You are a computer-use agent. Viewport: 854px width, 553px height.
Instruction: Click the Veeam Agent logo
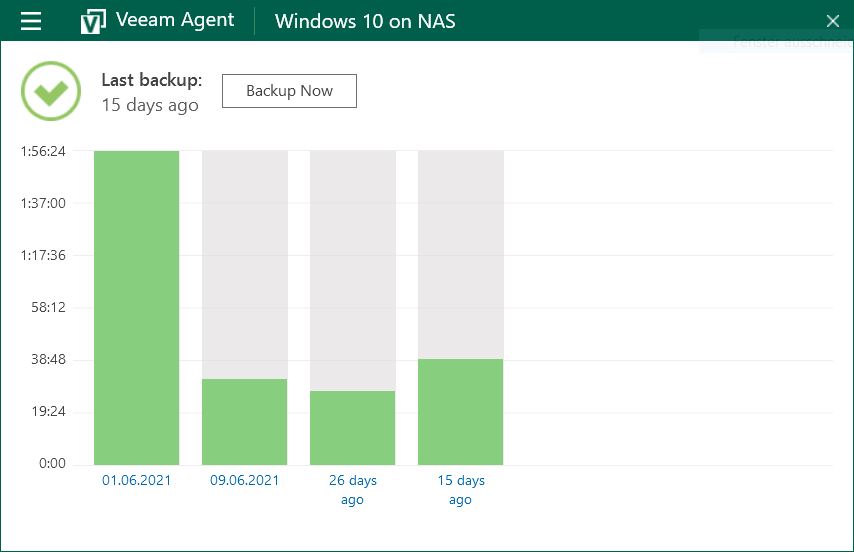point(93,22)
